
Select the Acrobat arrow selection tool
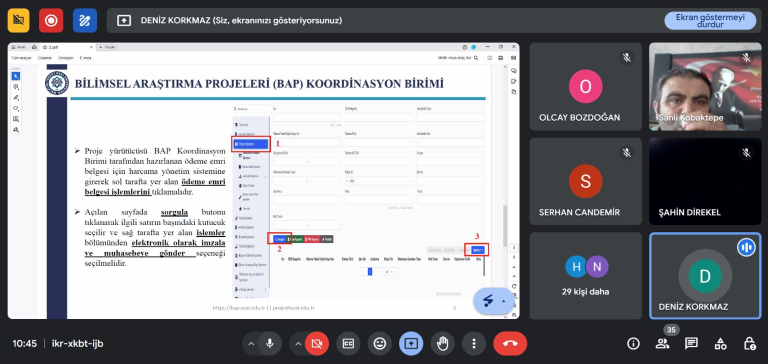coord(16,76)
